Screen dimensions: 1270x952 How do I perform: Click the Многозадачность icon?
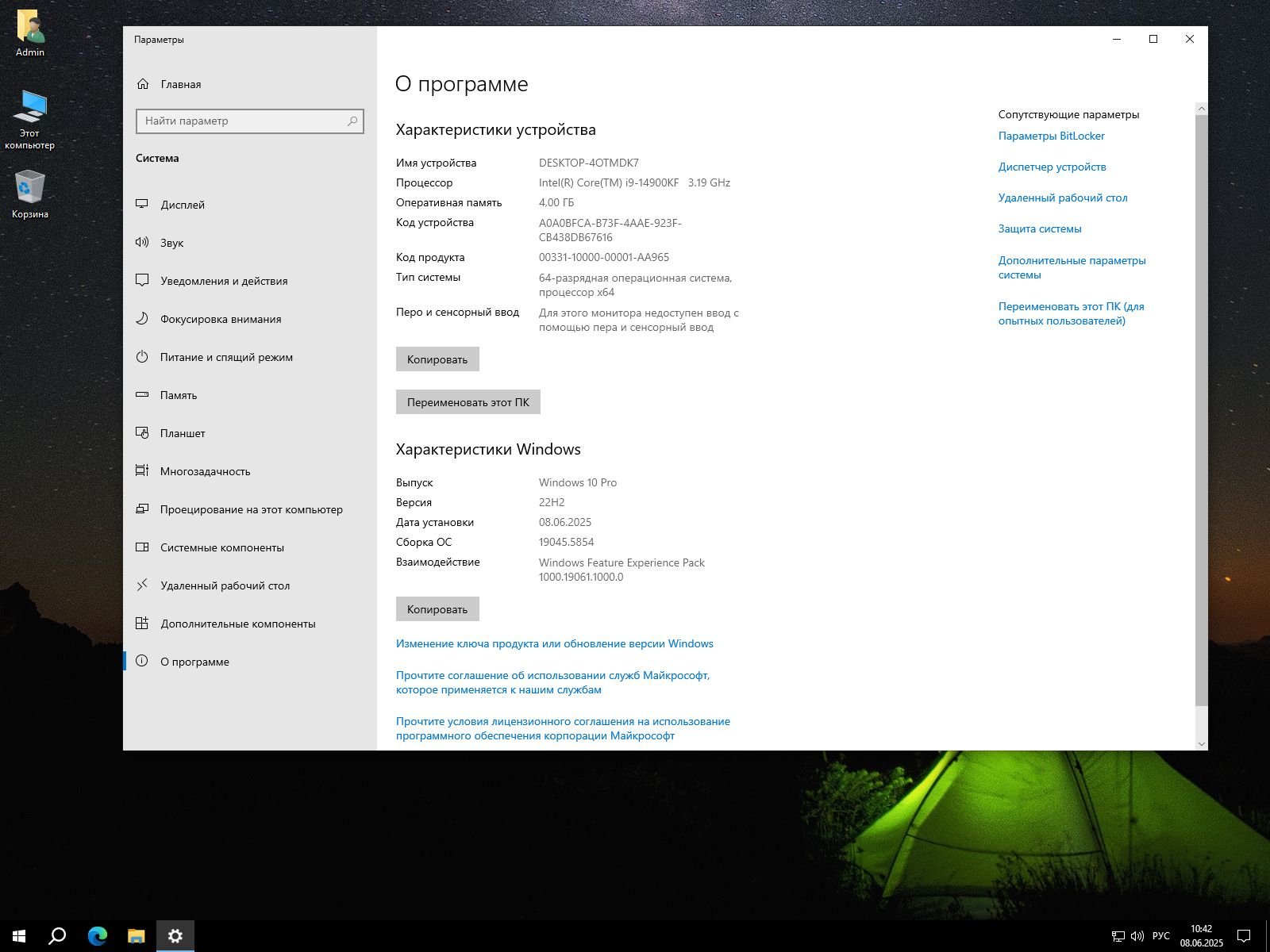142,471
